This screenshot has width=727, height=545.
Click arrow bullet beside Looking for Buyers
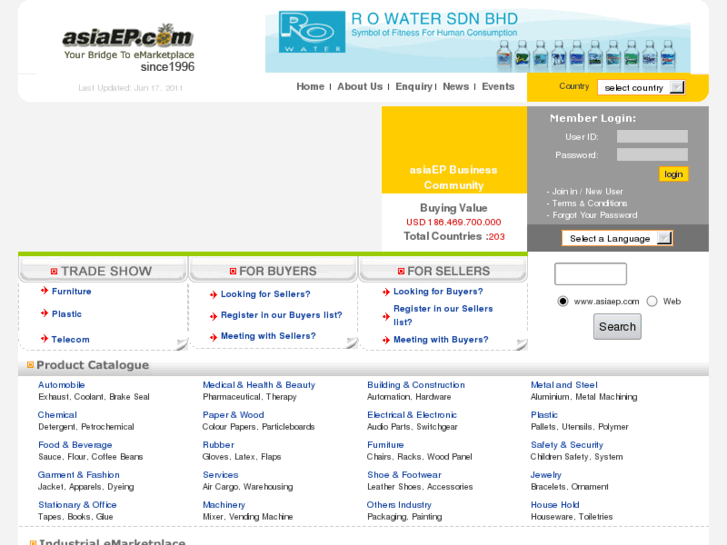386,292
